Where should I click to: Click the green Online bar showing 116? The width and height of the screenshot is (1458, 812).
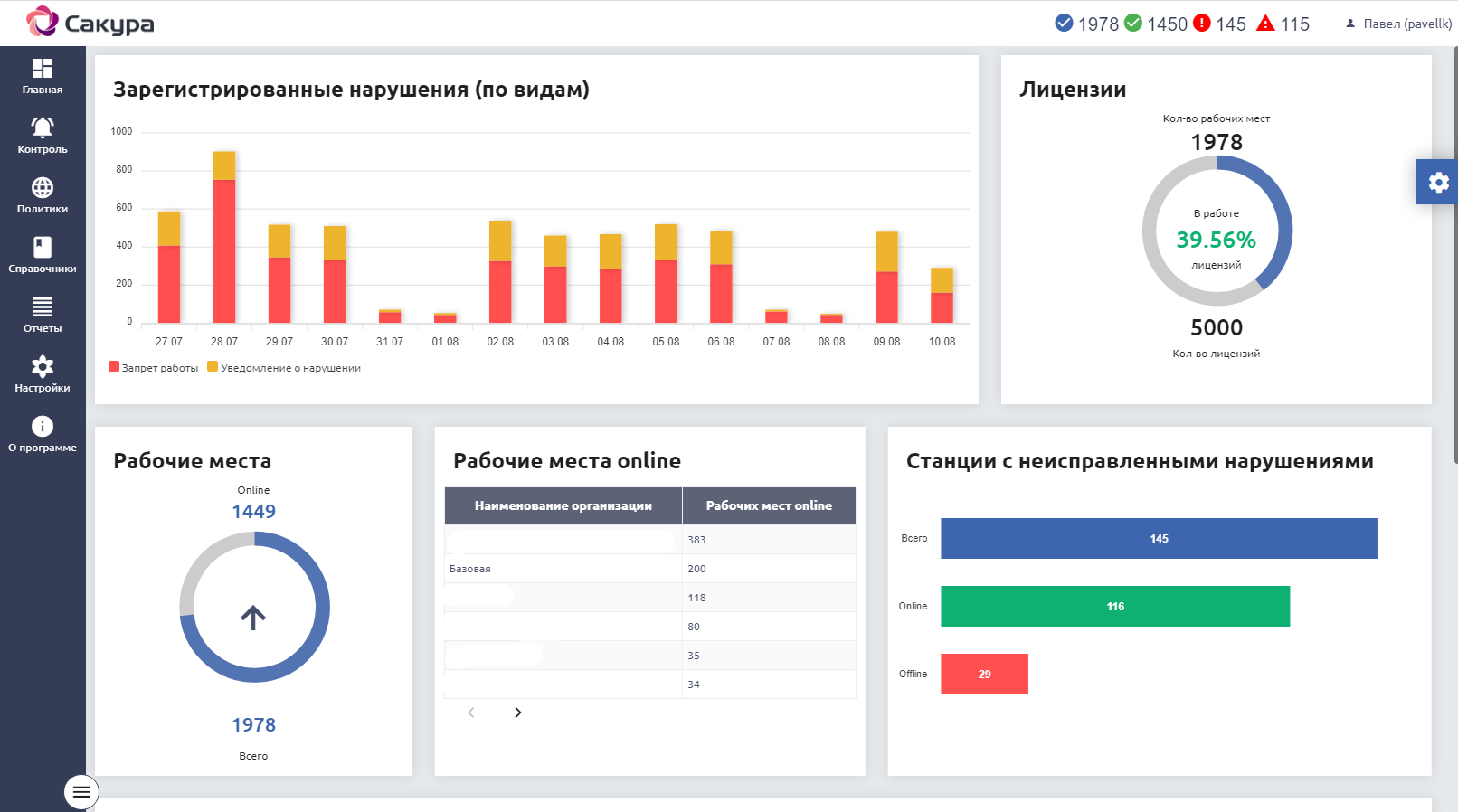pos(1115,606)
